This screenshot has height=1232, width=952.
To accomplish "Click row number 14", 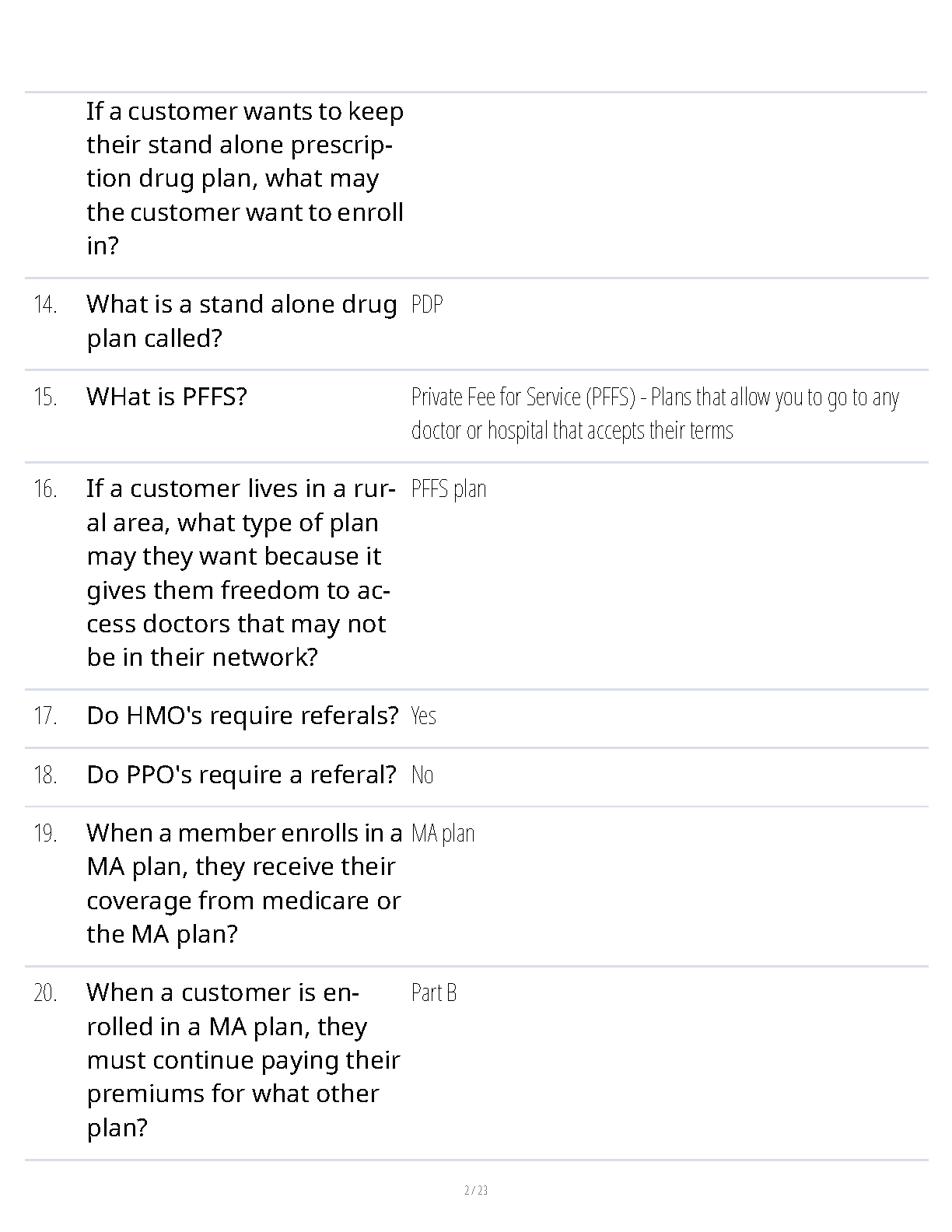I will pos(45,305).
